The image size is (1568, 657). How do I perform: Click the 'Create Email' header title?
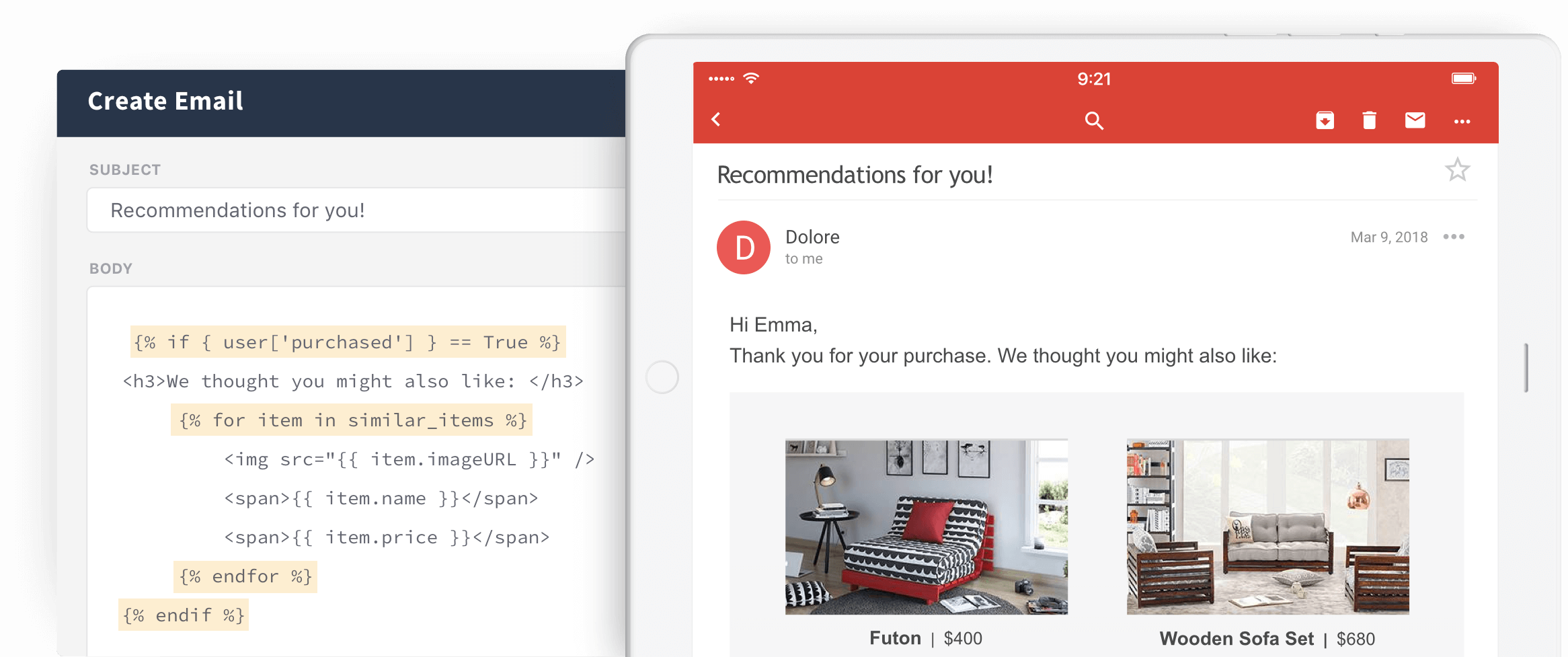click(x=165, y=101)
